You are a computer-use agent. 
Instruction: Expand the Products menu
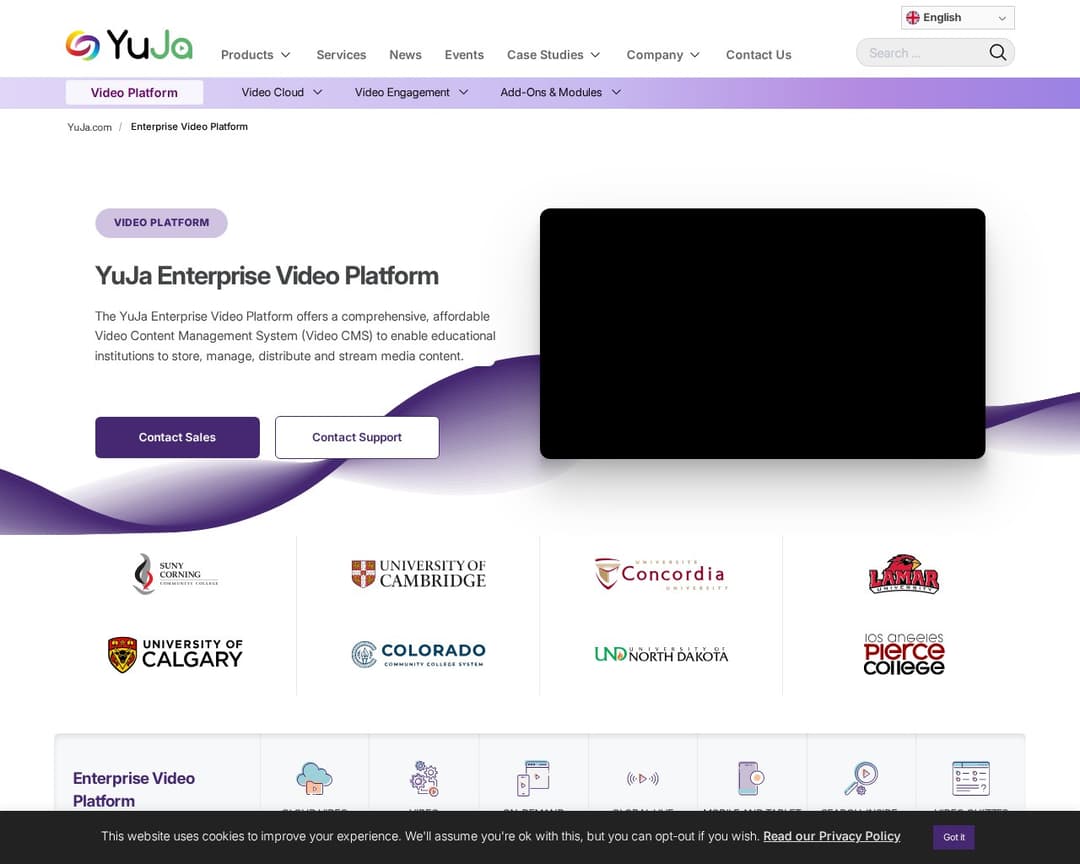point(256,54)
